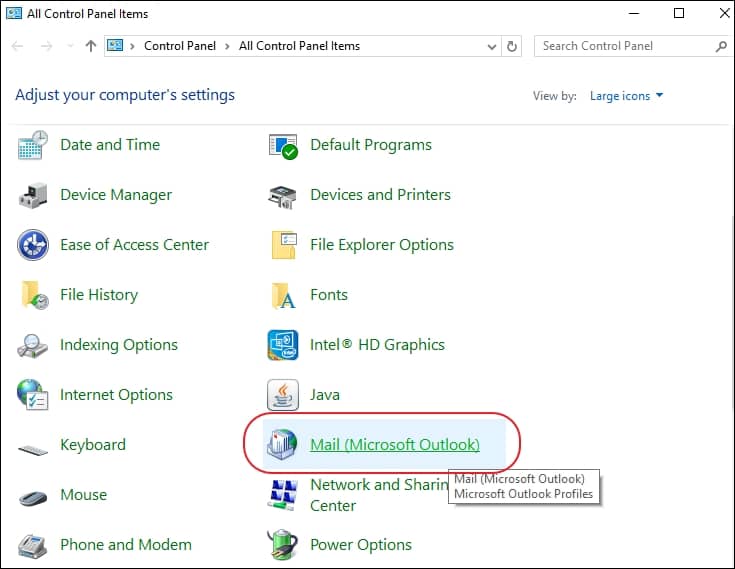Click the Mail (Microsoft Outlook) link
Screen dimensions: 735x569
click(x=395, y=445)
